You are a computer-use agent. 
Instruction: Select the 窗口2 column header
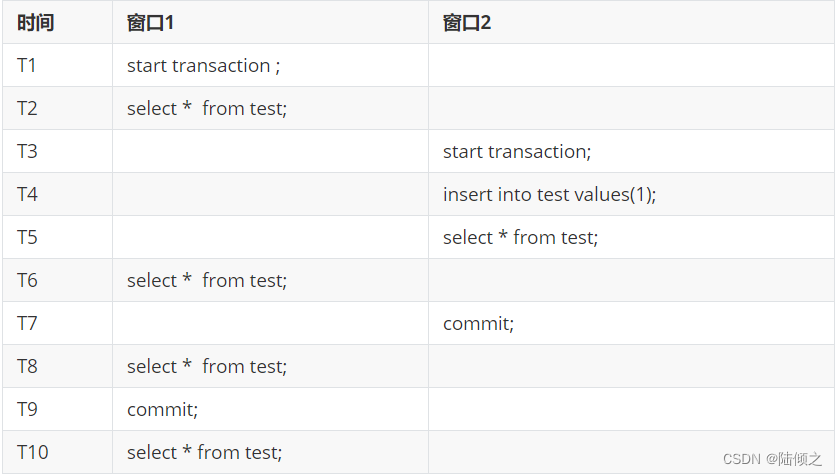coord(467,23)
